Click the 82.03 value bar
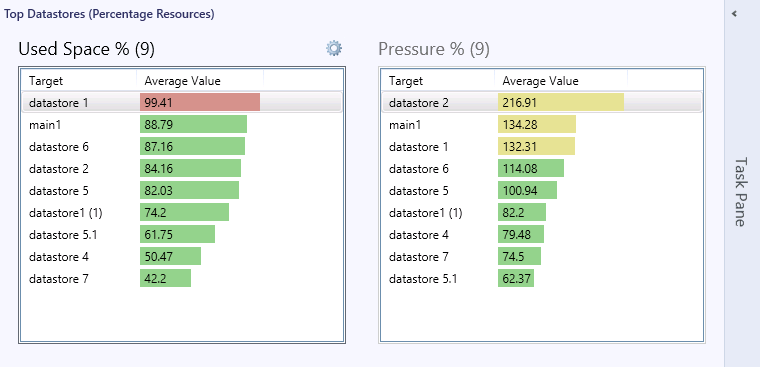 [190, 190]
